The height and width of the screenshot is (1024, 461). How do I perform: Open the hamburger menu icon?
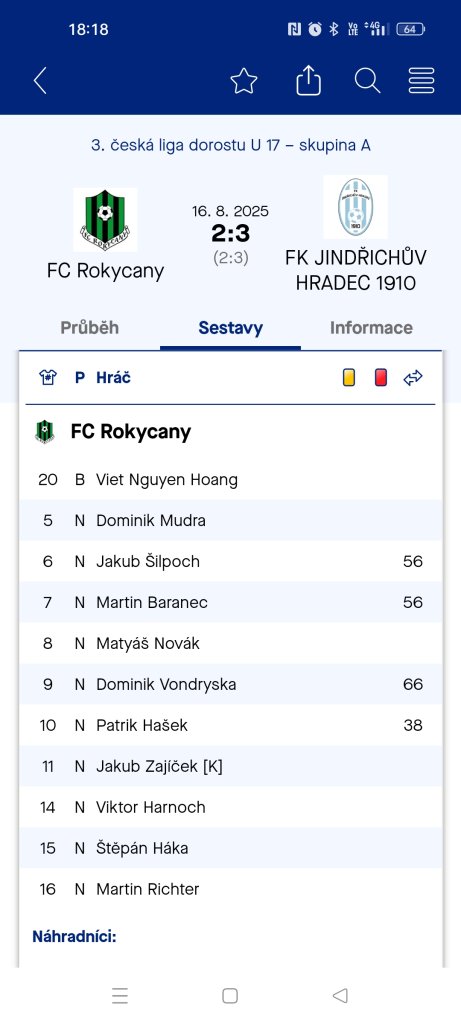[x=422, y=81]
